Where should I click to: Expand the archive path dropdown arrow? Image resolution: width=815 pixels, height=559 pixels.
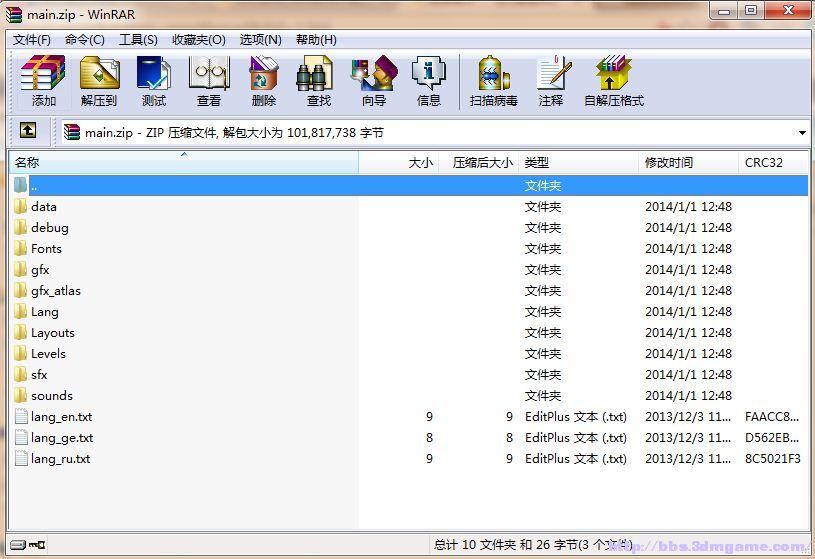802,133
